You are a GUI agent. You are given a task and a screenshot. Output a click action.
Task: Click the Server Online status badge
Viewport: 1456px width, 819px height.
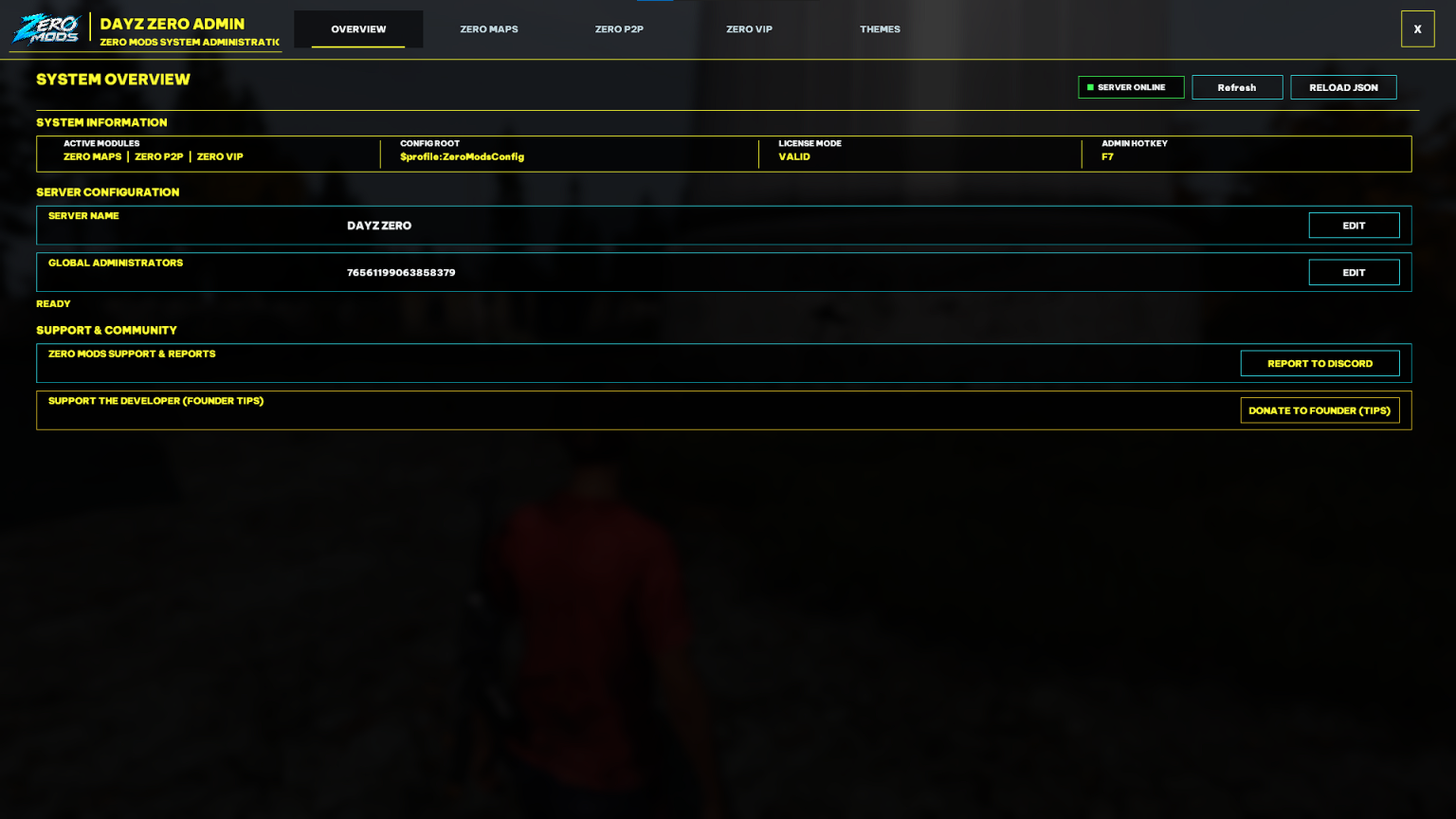point(1131,87)
